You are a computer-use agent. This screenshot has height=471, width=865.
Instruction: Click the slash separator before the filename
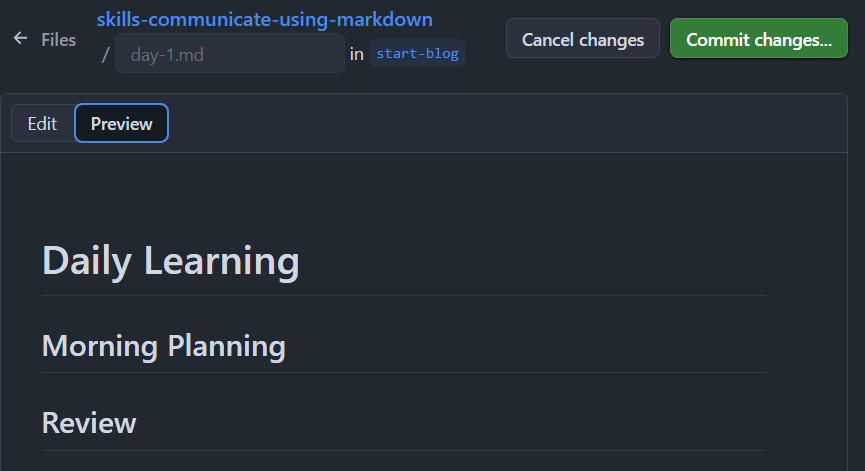pos(105,55)
